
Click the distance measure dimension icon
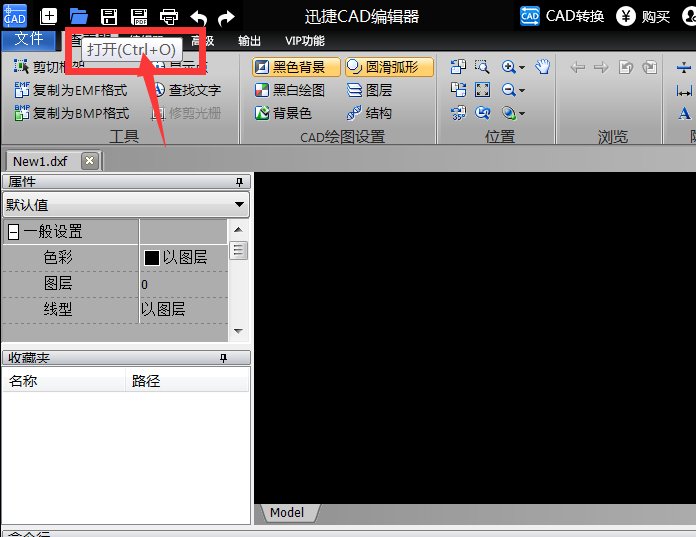[x=684, y=91]
